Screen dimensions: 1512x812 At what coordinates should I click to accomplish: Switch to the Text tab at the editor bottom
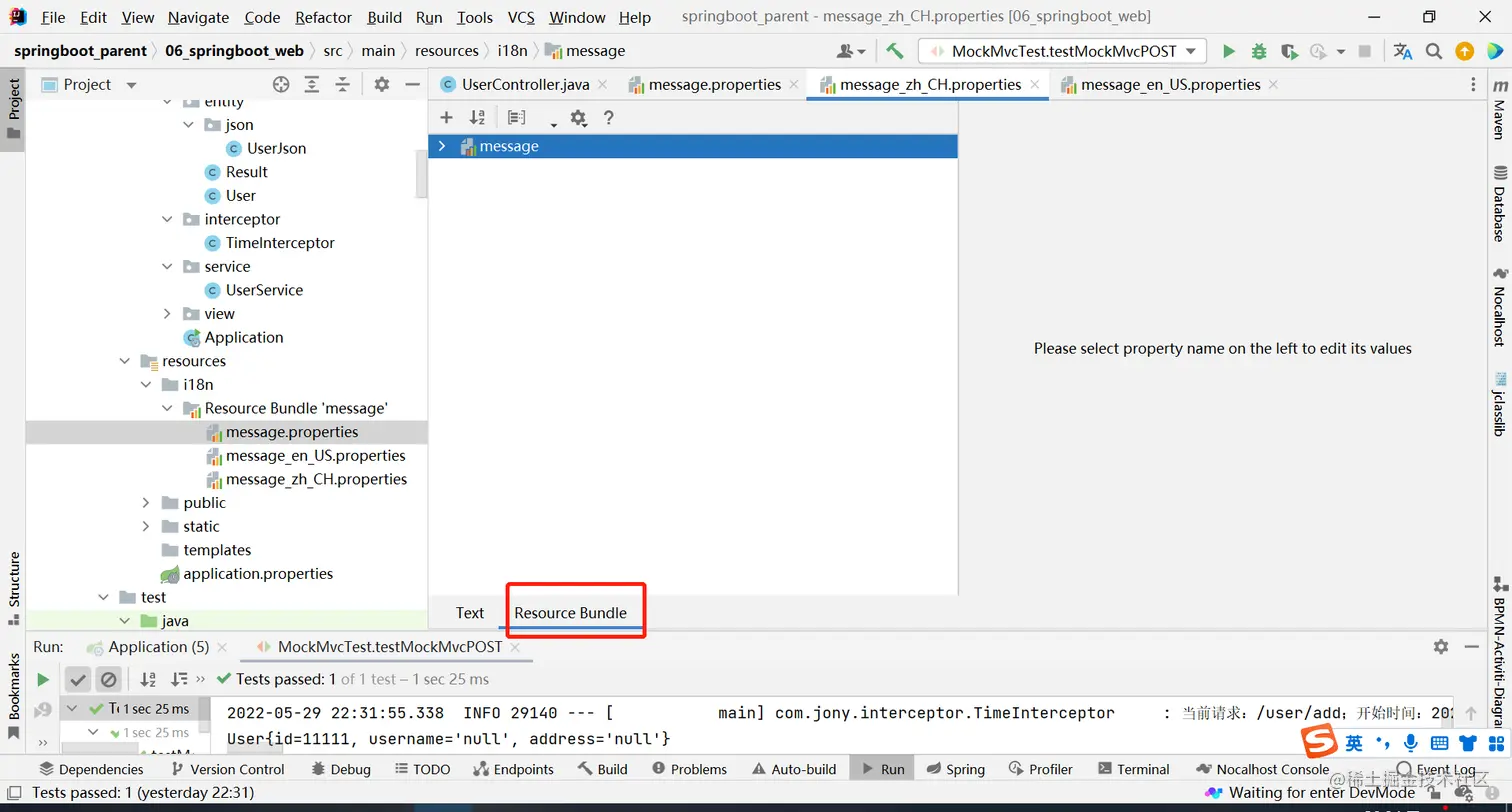click(x=470, y=613)
